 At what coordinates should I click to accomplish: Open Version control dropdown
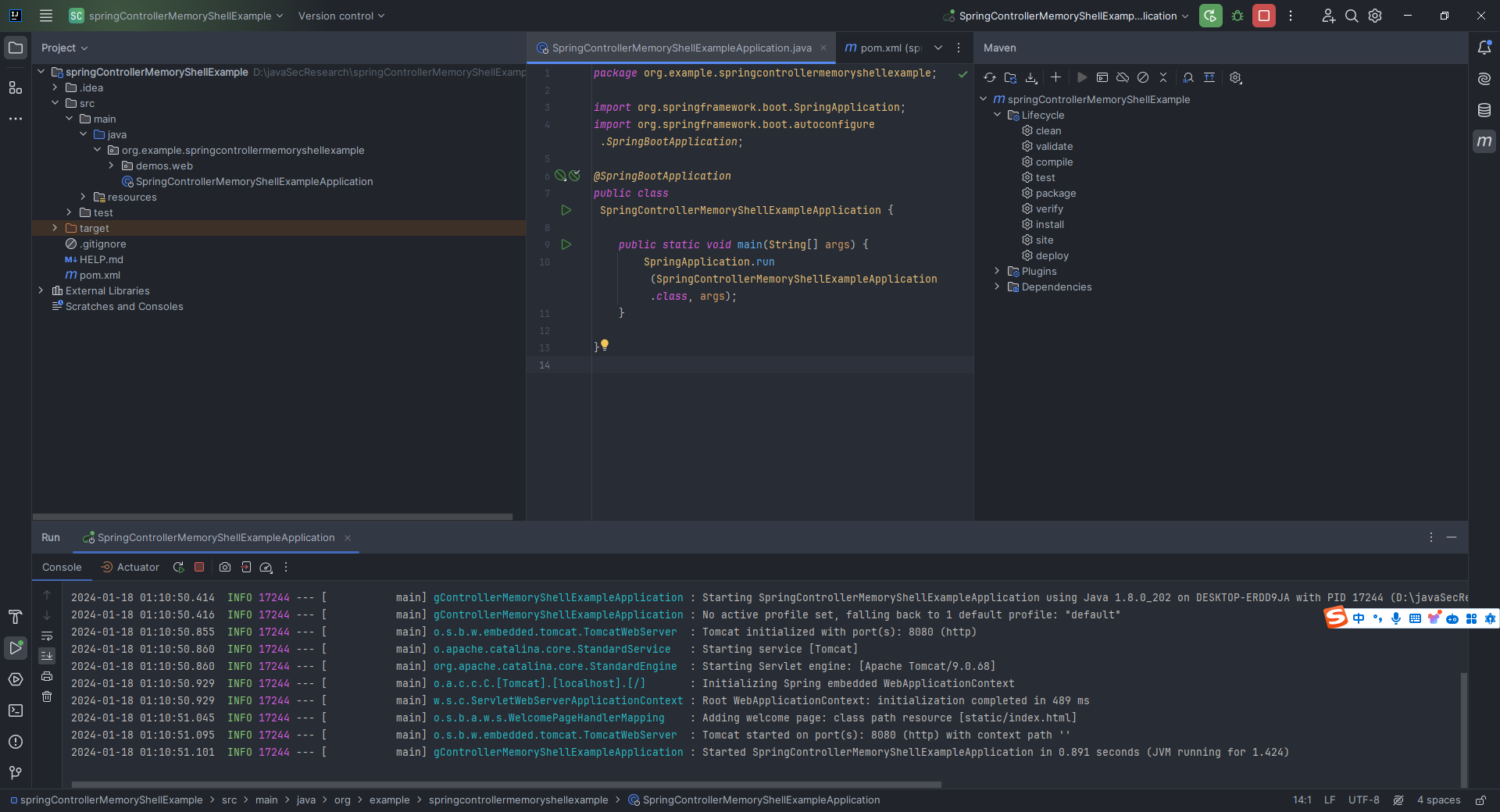coord(341,16)
